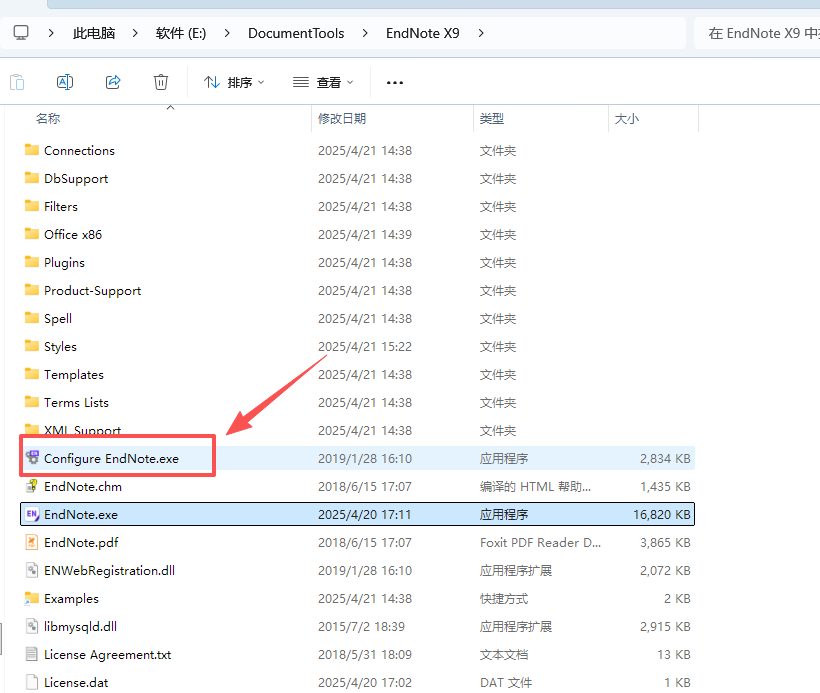Image resolution: width=820 pixels, height=693 pixels.
Task: Click the XML Support folder name
Action: tap(83, 430)
